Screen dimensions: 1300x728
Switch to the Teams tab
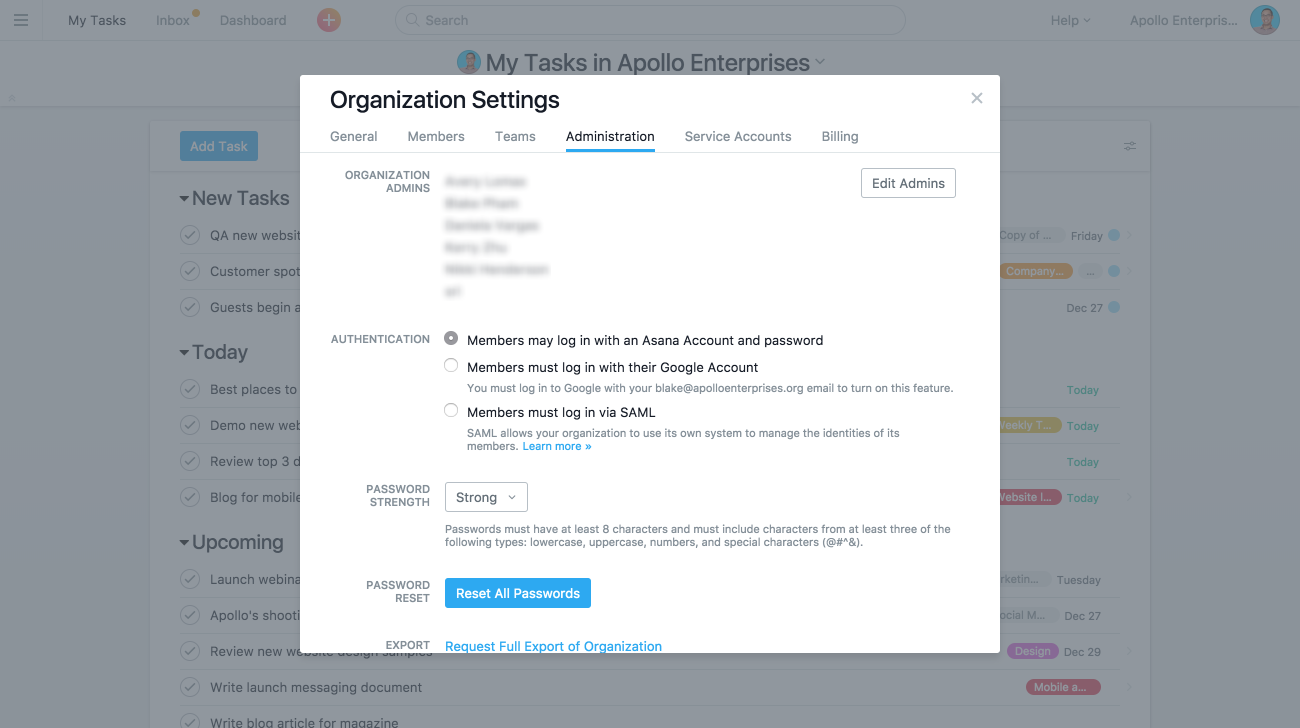pos(515,136)
